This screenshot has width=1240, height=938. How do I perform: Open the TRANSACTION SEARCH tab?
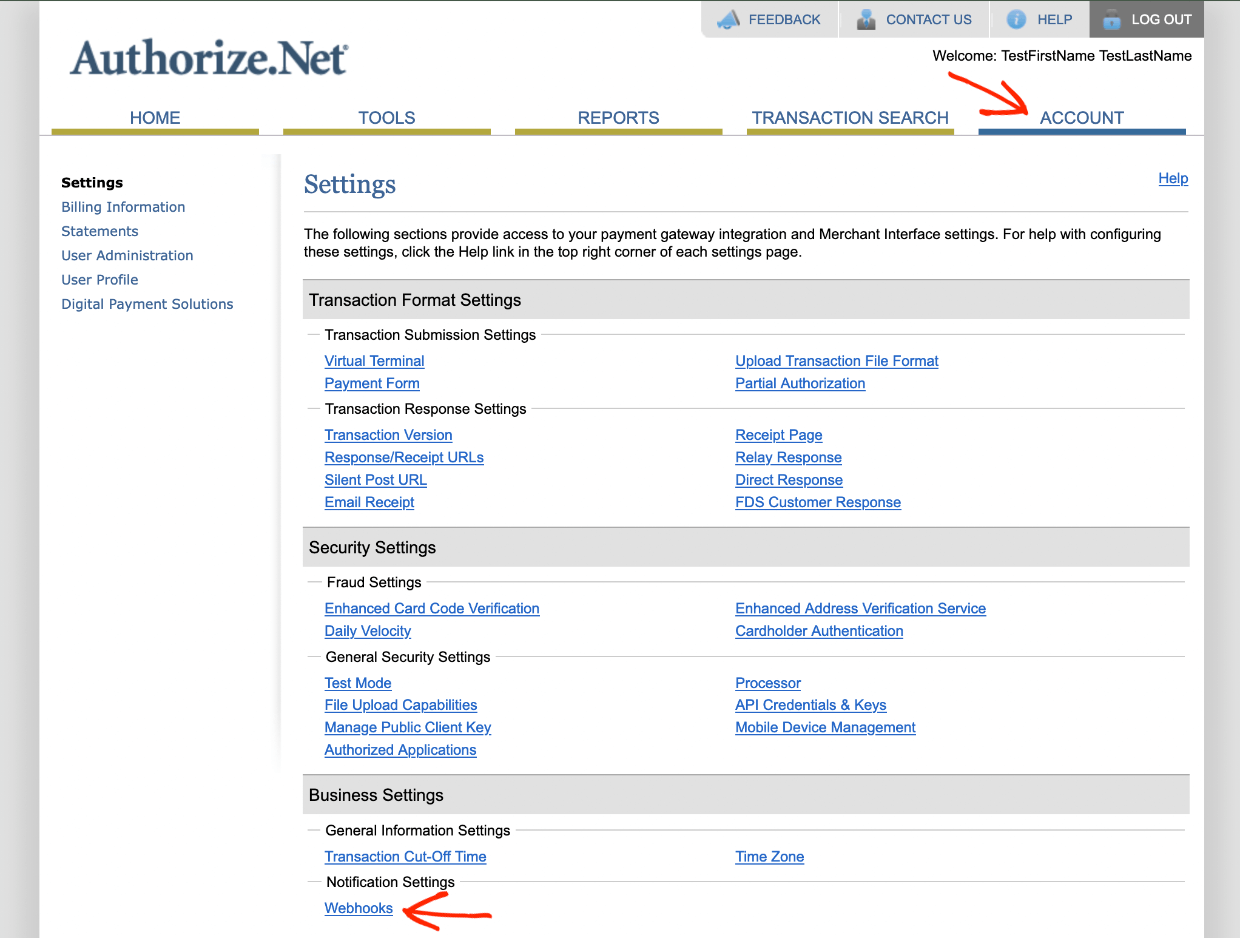[849, 118]
